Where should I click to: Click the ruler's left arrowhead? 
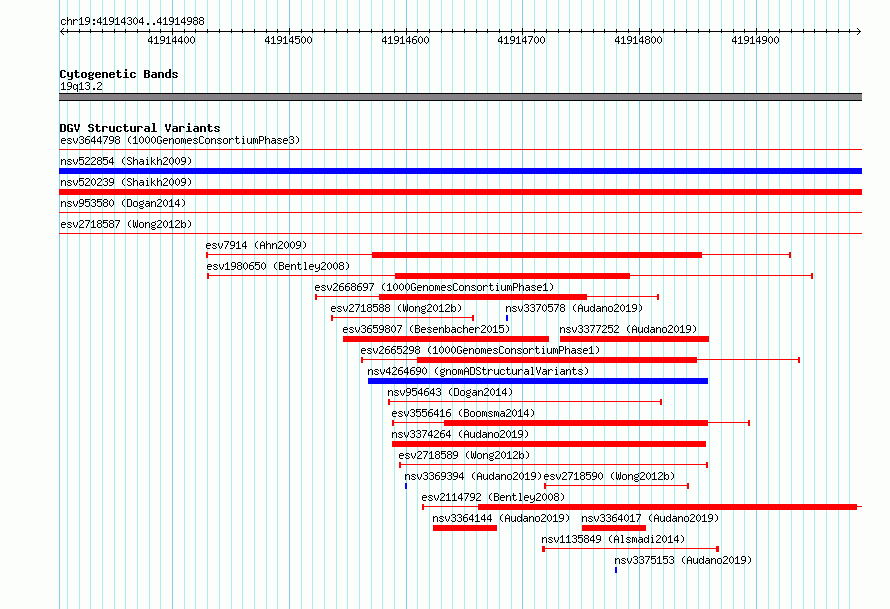(x=62, y=31)
